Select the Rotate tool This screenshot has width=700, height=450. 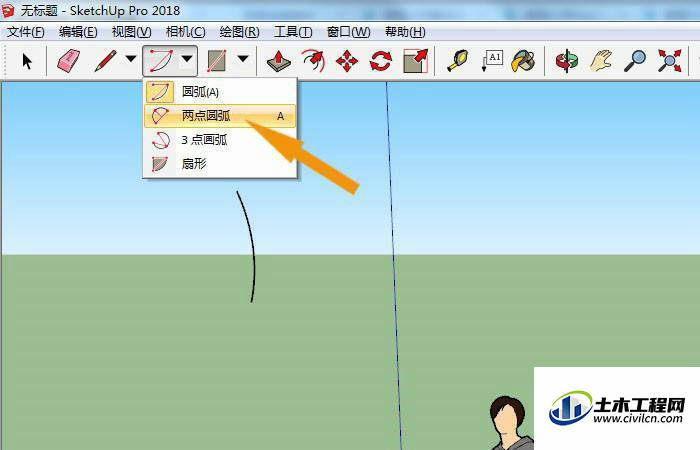point(381,61)
